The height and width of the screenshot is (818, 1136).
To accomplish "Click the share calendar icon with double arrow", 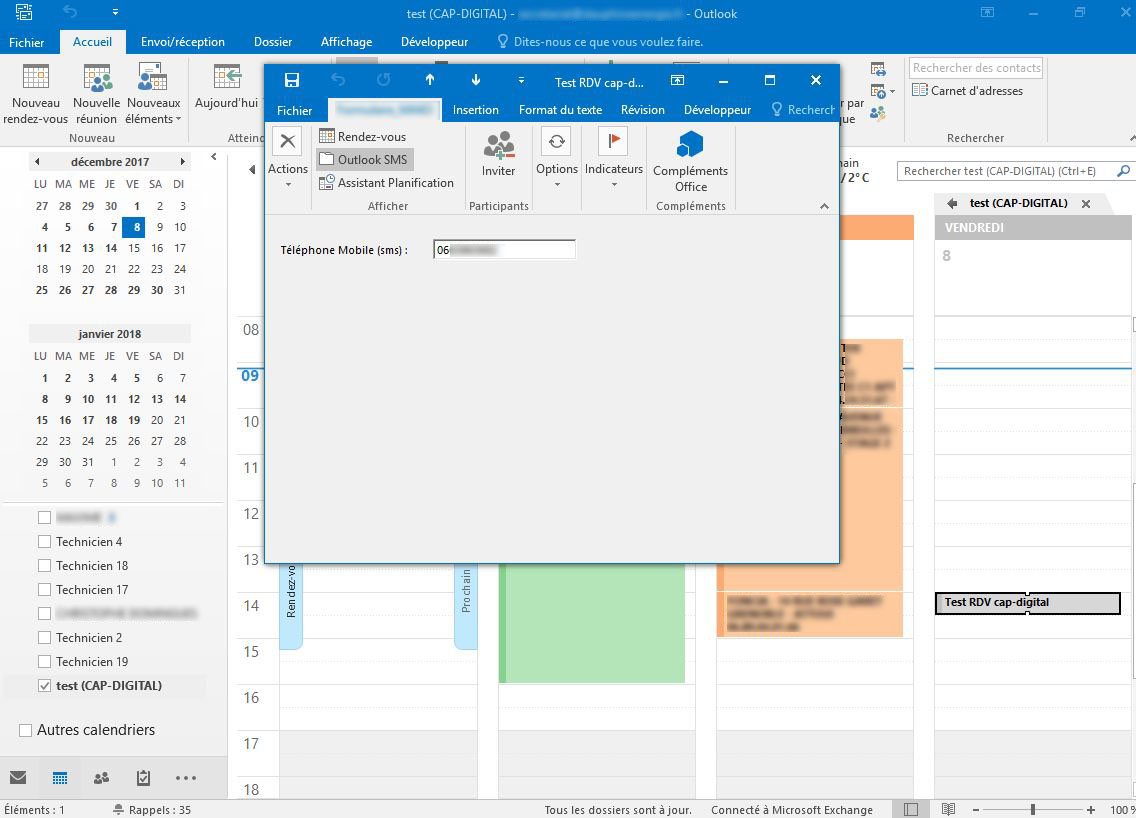I will click(878, 70).
